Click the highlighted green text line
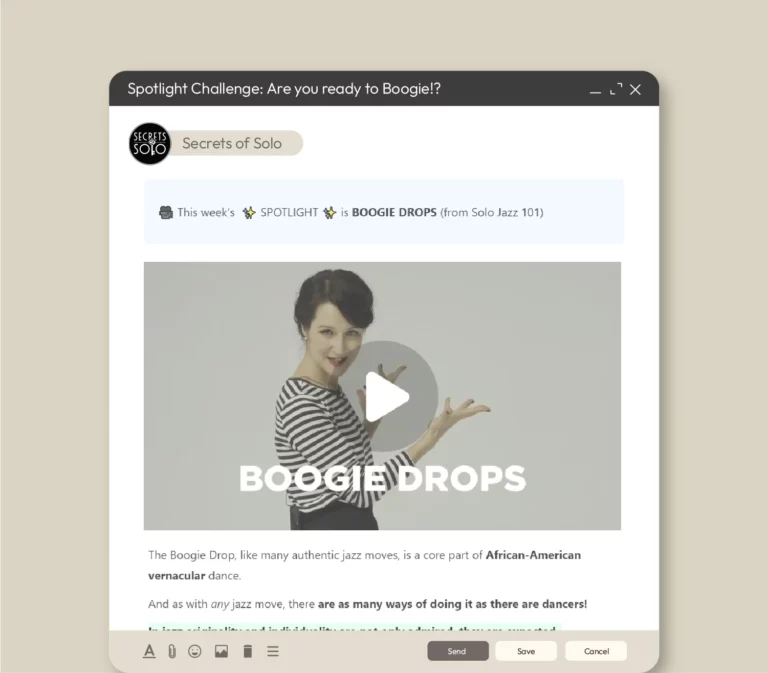 point(355,627)
